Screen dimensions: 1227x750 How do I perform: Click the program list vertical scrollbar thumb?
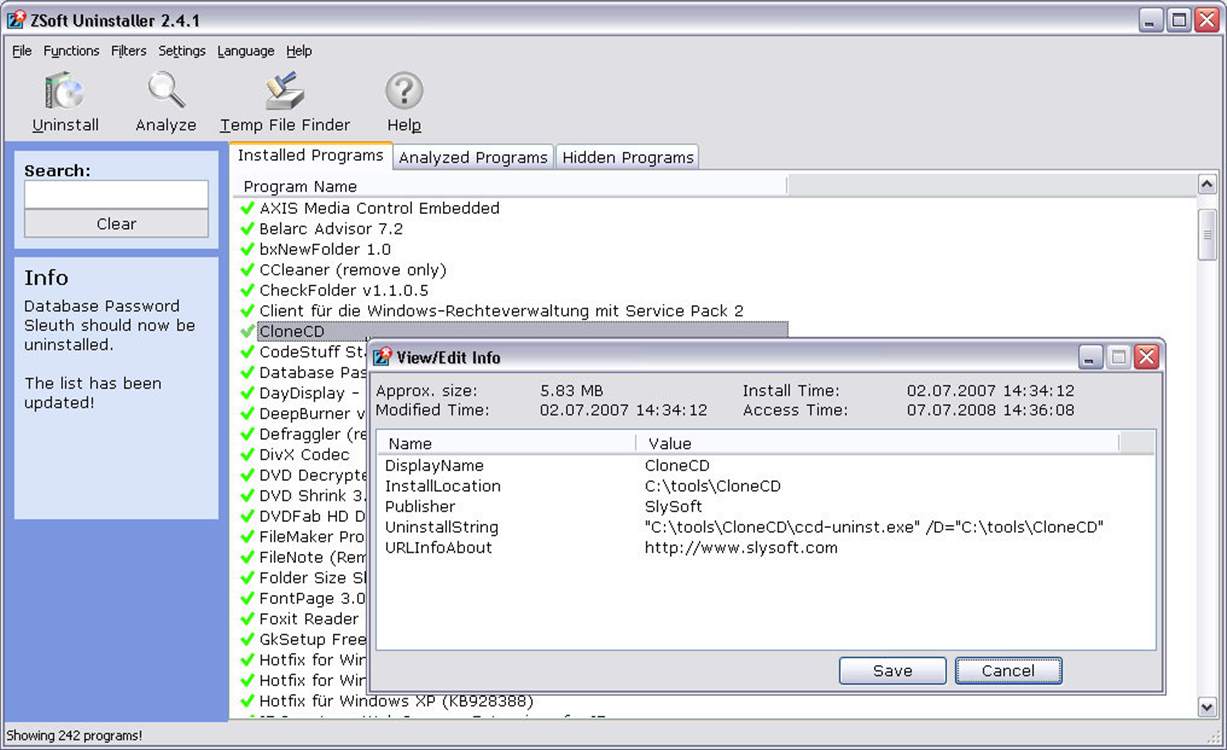[1207, 236]
